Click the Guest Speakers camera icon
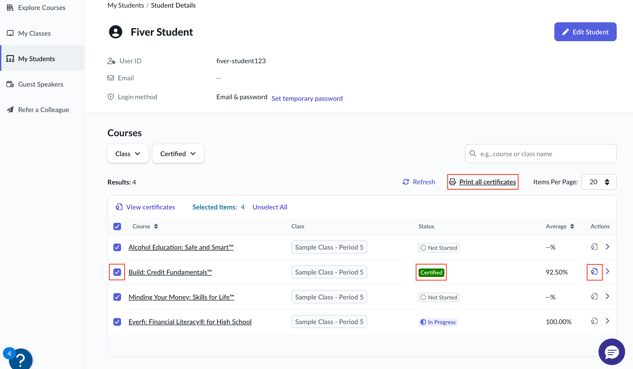633x369 pixels. coord(10,84)
